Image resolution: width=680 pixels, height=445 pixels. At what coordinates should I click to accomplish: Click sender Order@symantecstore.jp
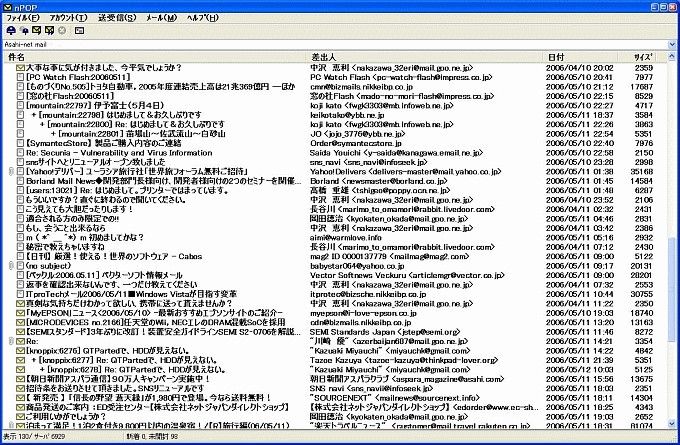pyautogui.click(x=356, y=143)
